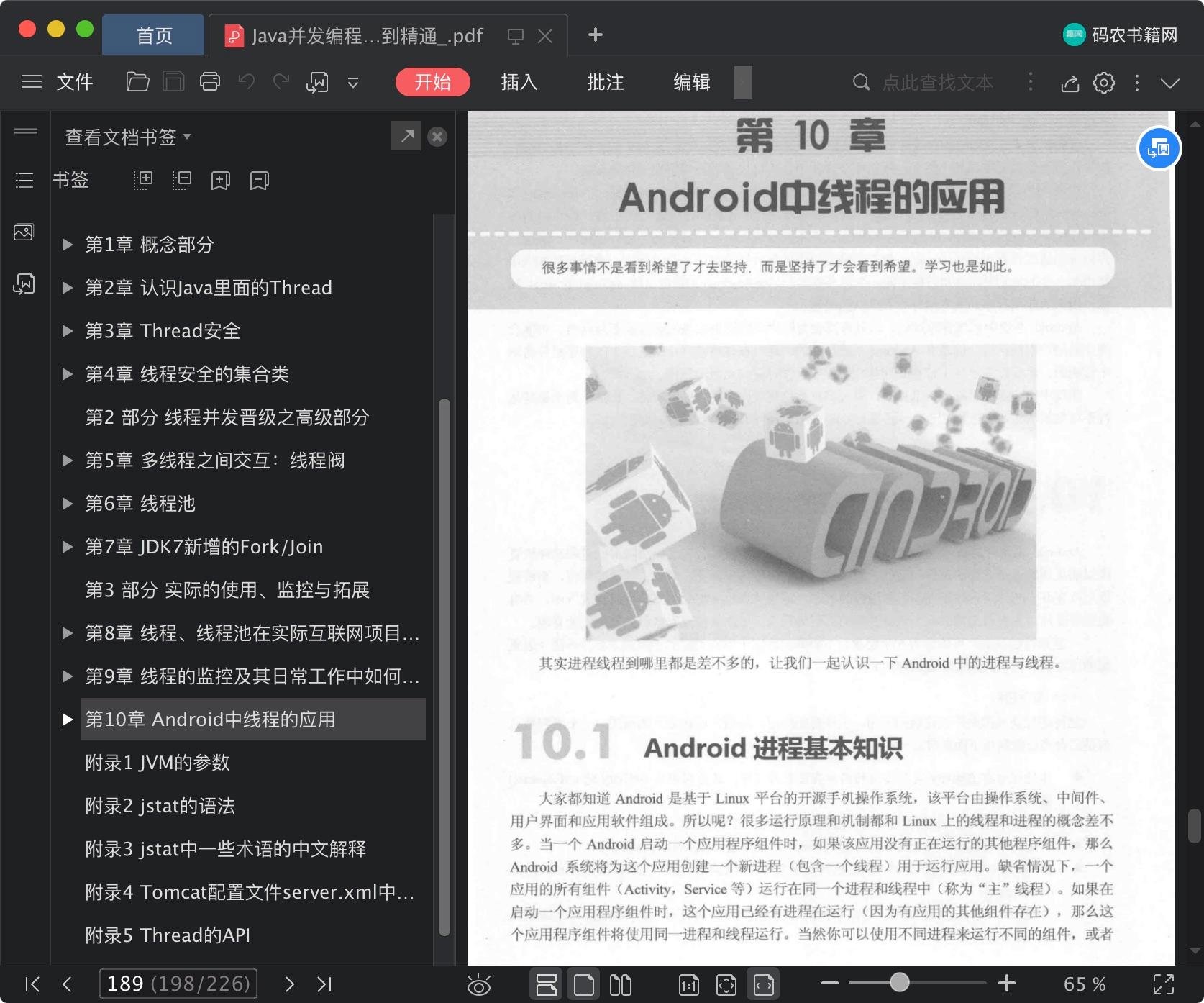
Task: Click the undo arrow icon
Action: [246, 82]
